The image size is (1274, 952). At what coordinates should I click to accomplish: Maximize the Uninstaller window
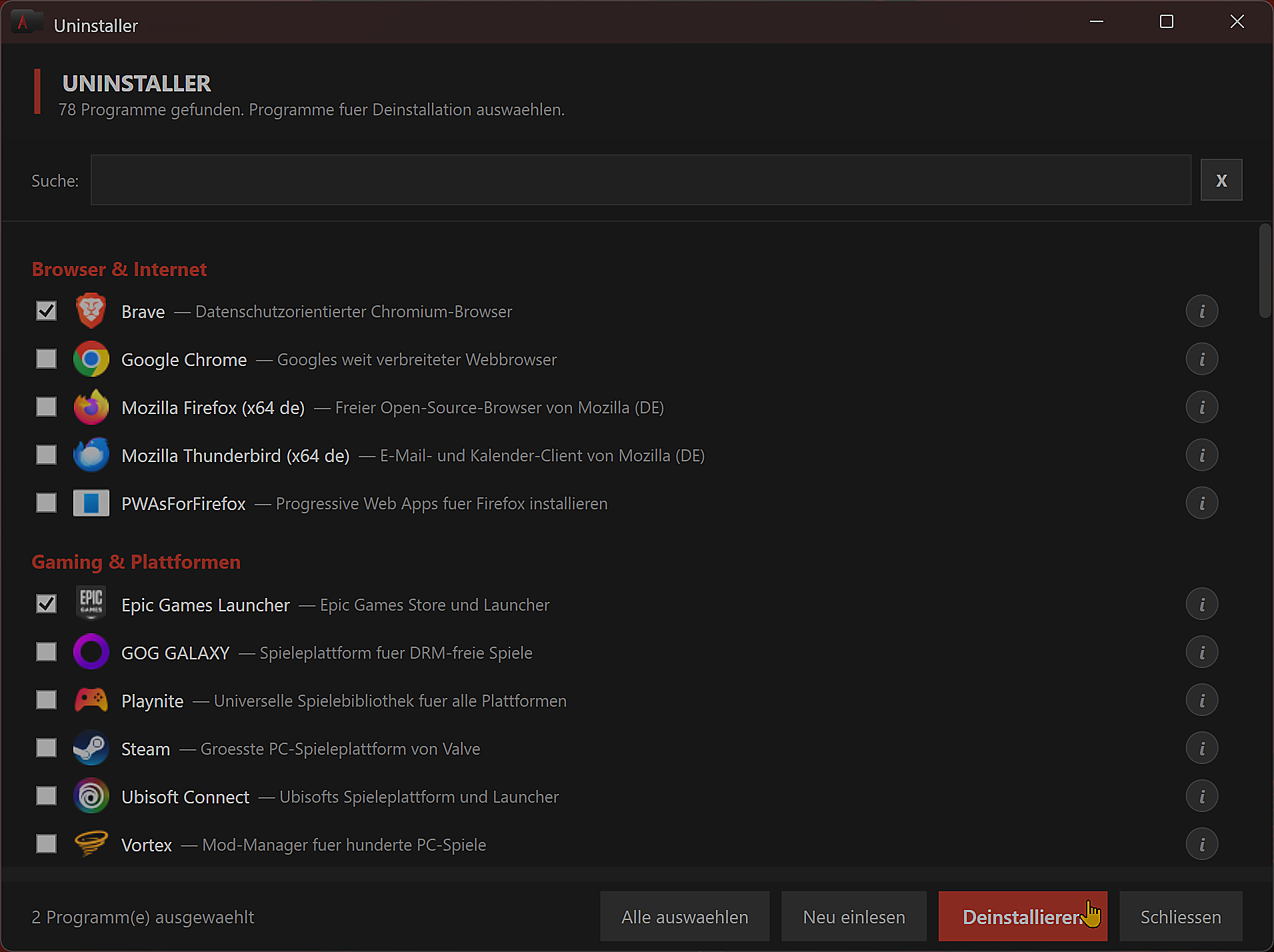pos(1167,22)
